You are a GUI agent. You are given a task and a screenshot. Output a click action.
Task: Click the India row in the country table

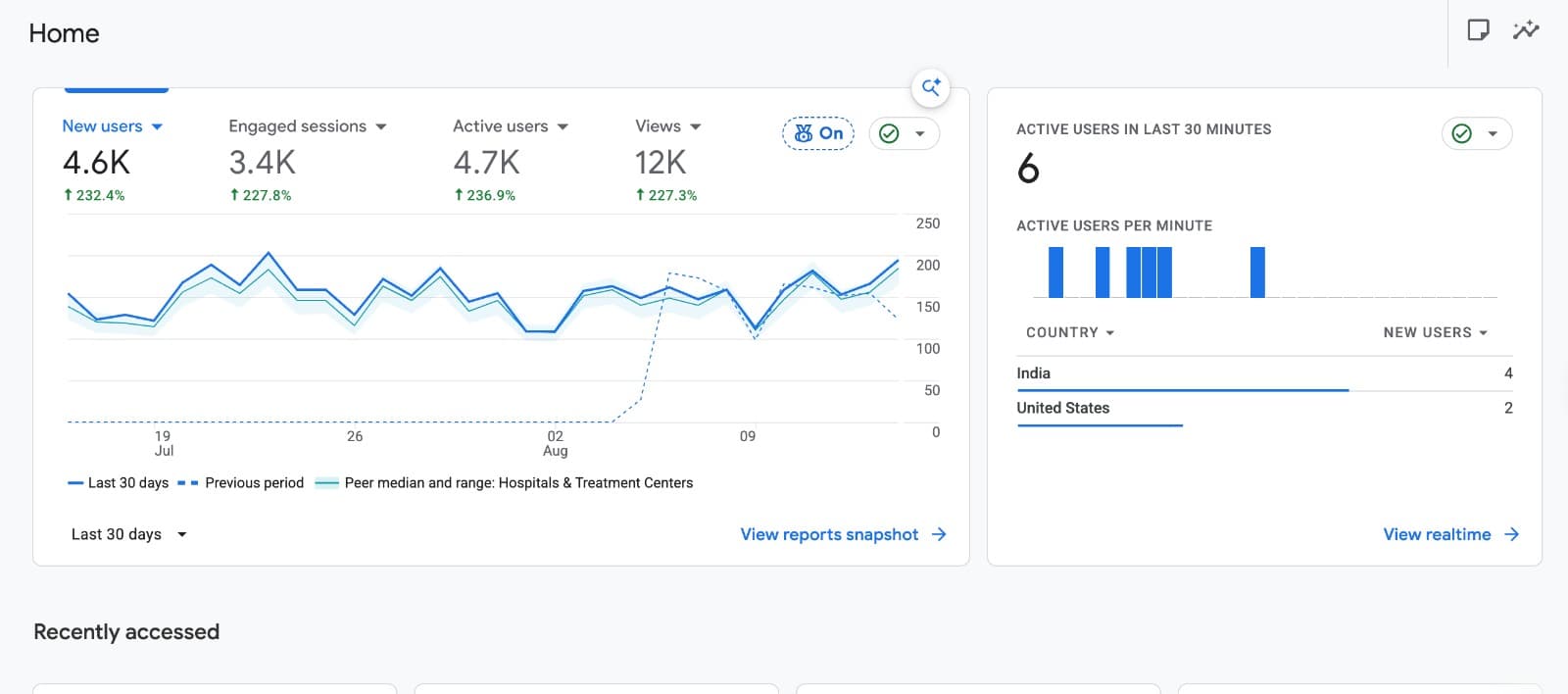[x=1264, y=373]
